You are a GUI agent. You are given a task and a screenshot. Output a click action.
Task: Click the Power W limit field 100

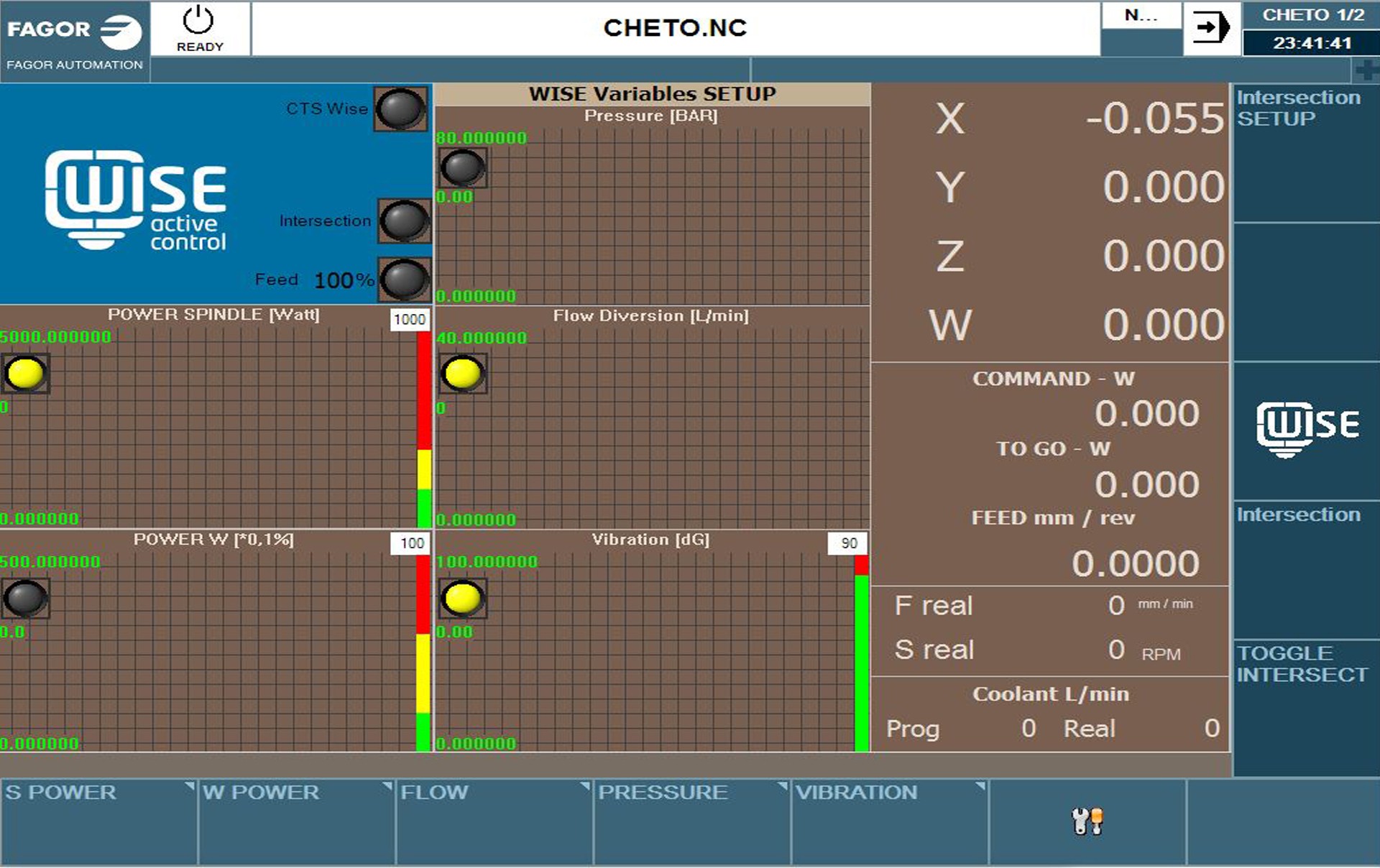click(x=411, y=543)
